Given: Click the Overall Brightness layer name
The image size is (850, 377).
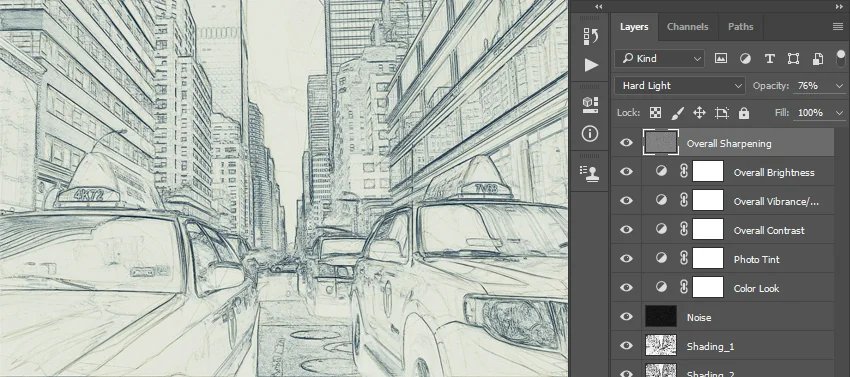Looking at the screenshot, I should (774, 172).
